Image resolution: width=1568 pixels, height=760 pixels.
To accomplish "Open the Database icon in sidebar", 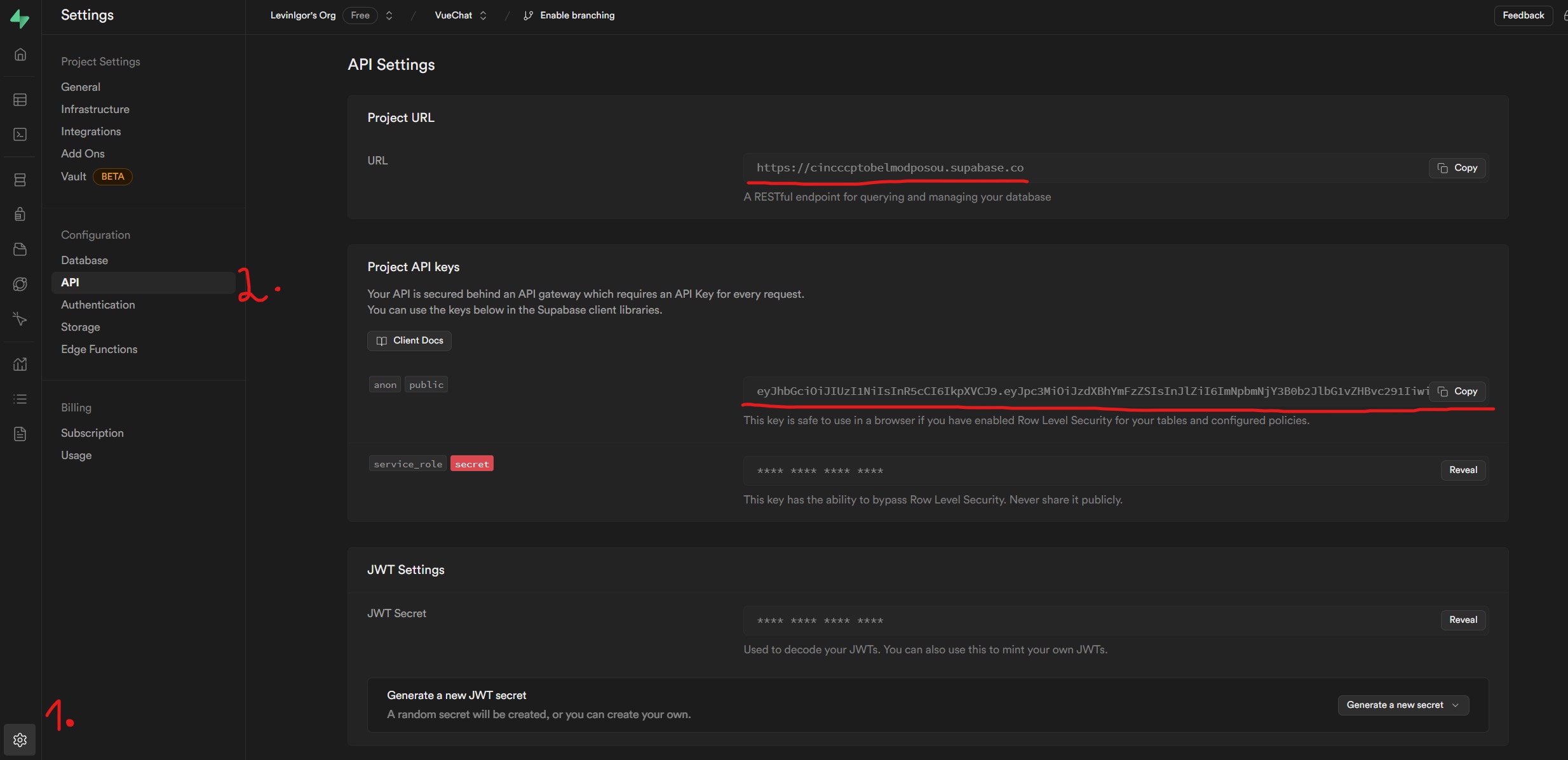I will click(x=20, y=180).
